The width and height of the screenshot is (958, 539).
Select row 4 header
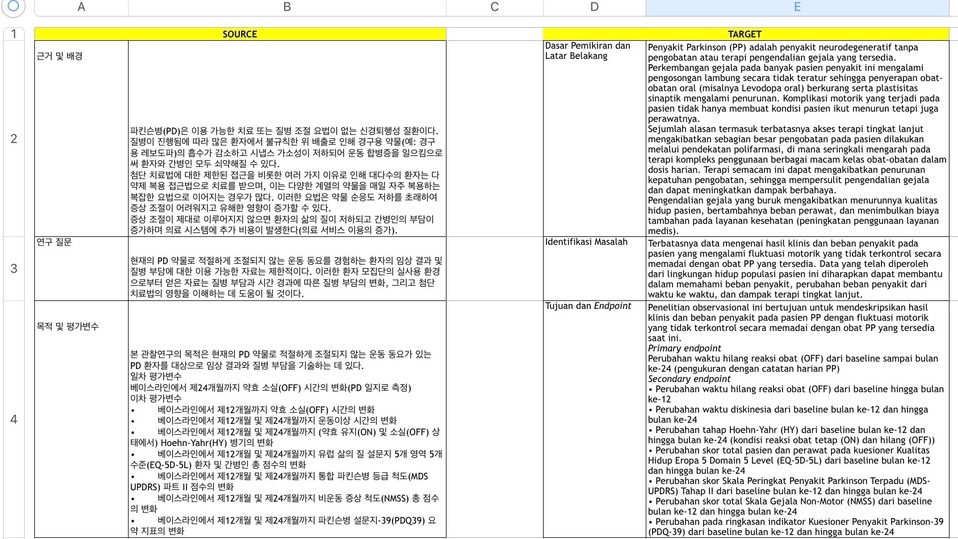[14, 419]
